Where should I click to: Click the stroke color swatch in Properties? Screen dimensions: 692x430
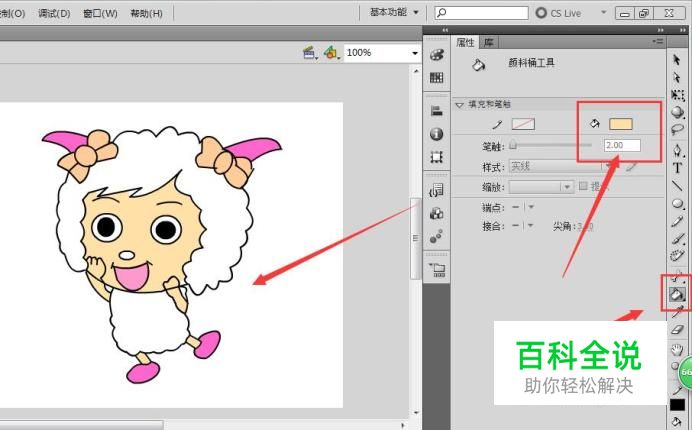523,124
